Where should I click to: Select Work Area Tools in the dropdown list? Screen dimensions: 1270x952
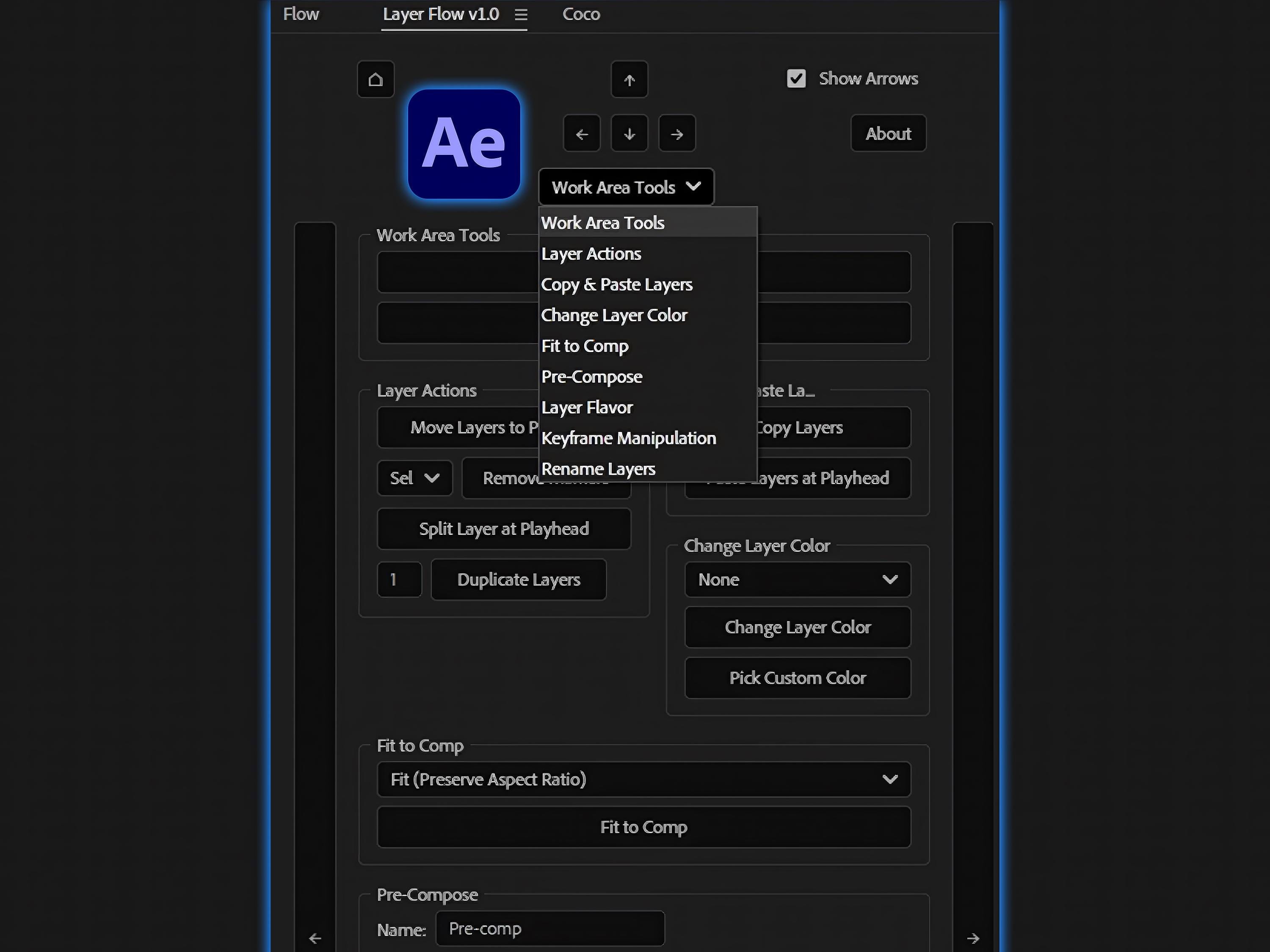(x=648, y=223)
